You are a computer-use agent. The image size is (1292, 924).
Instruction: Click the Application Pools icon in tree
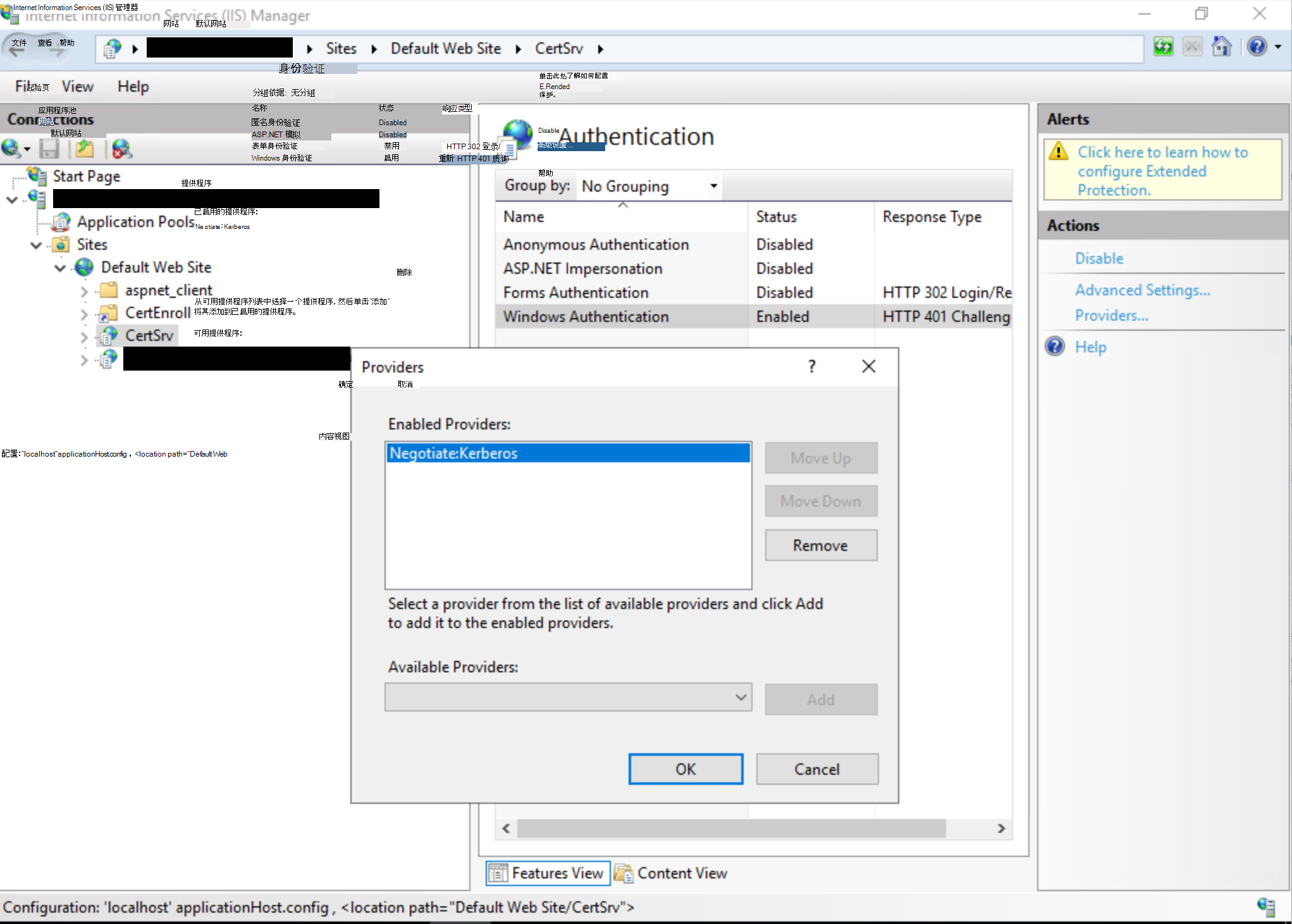point(61,222)
